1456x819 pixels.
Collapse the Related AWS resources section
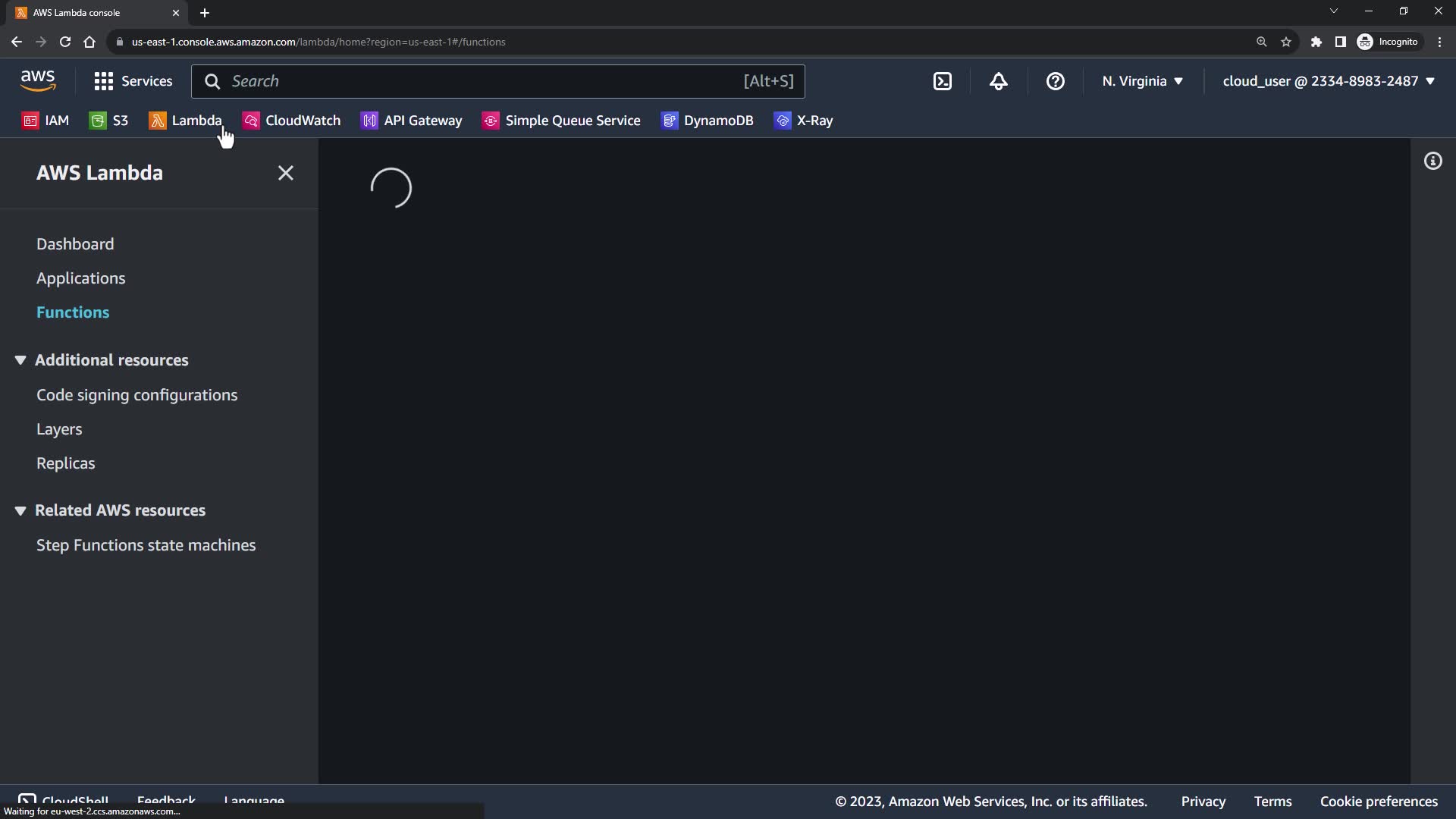coord(20,510)
